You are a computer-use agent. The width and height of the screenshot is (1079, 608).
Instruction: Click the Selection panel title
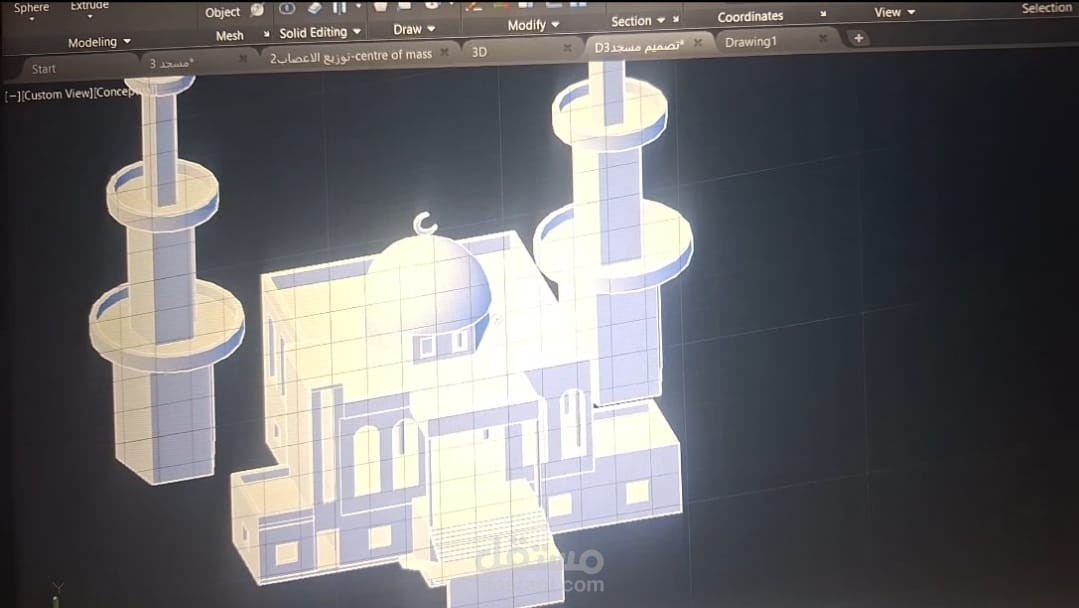[1046, 8]
